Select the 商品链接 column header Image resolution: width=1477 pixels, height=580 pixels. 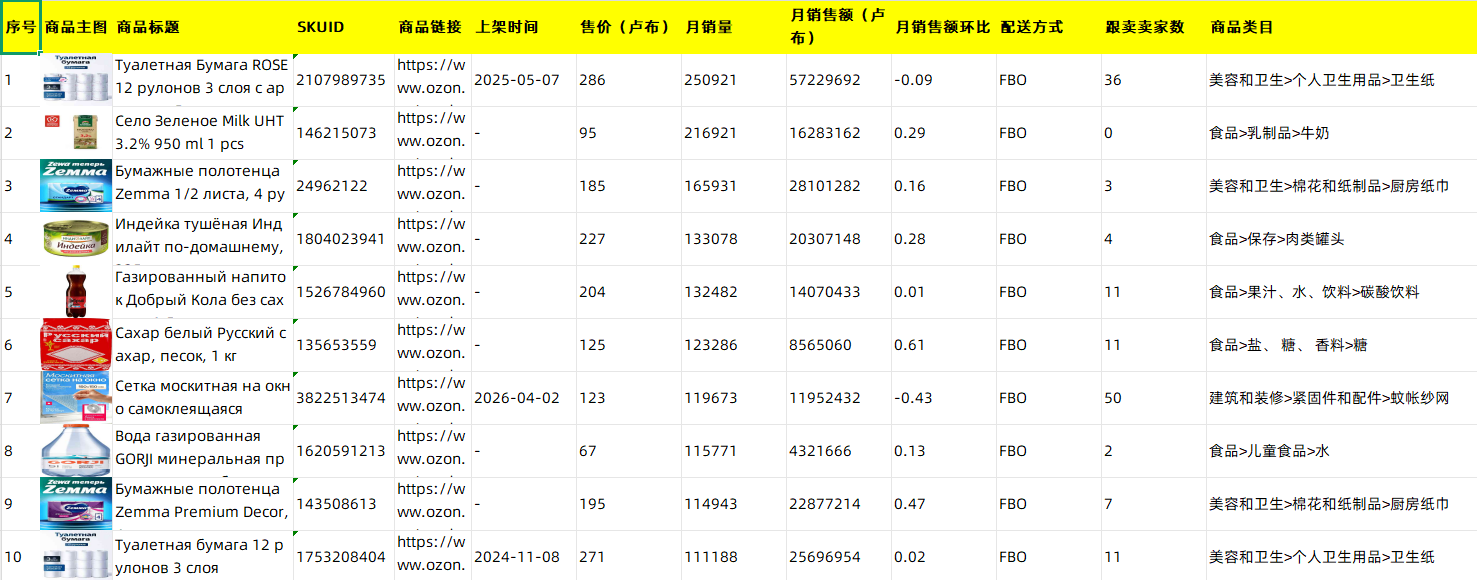433,27
